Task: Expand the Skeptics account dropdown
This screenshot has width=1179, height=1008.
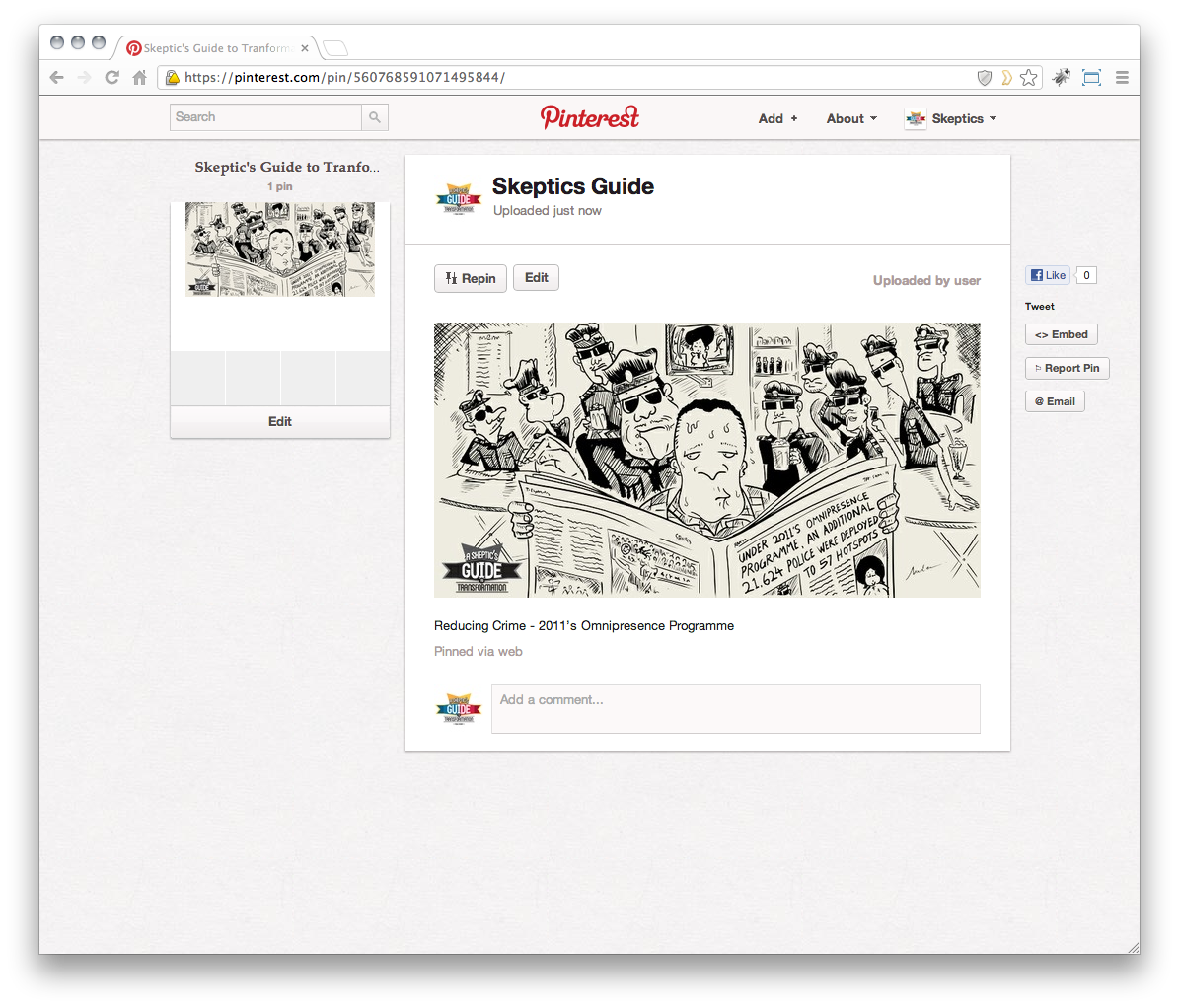Action: pos(951,118)
